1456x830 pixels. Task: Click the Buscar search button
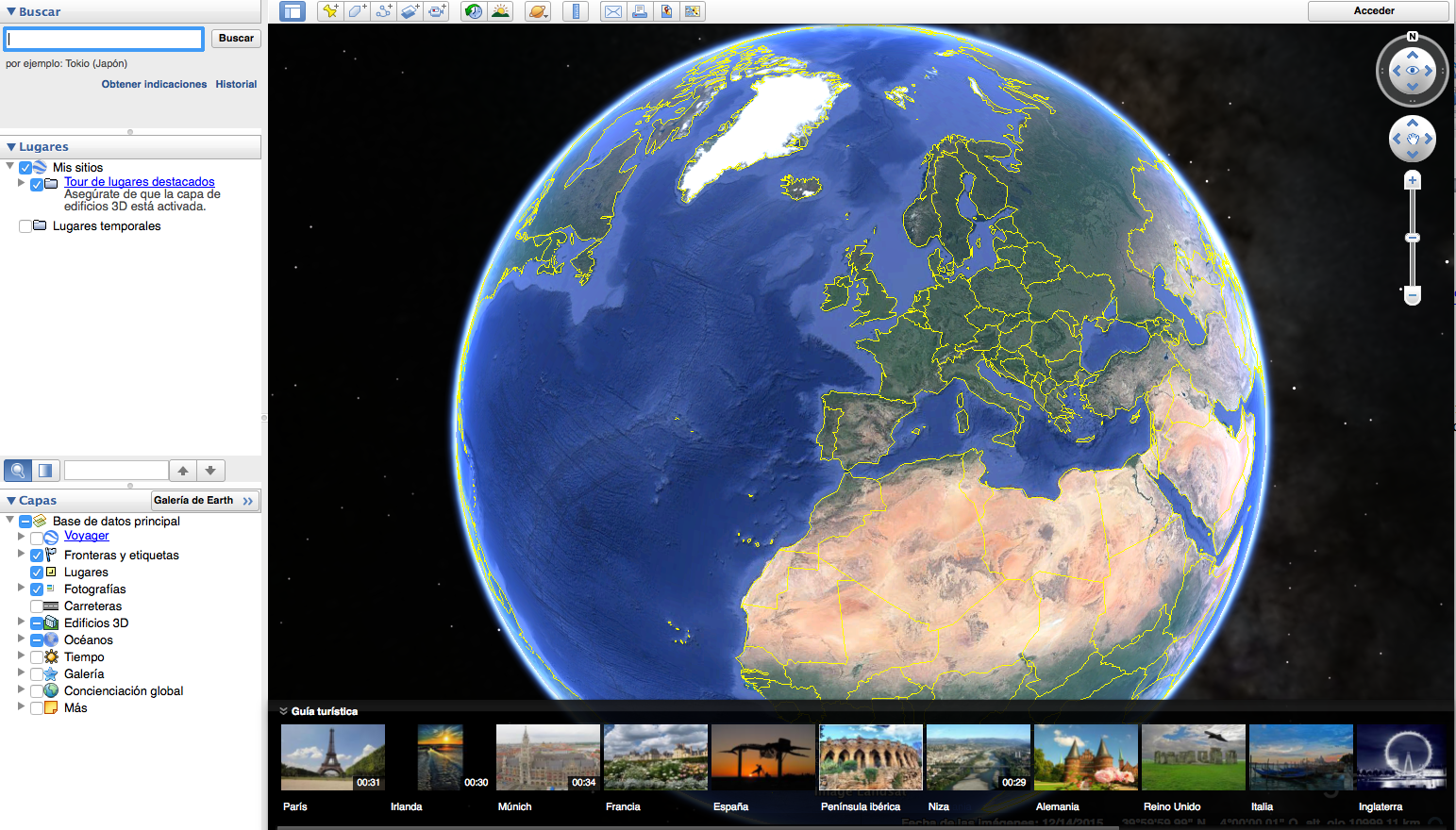[x=236, y=39]
